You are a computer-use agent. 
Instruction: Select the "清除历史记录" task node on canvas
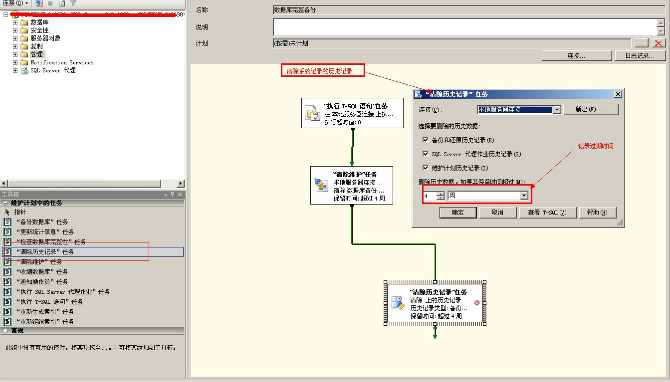(435, 304)
